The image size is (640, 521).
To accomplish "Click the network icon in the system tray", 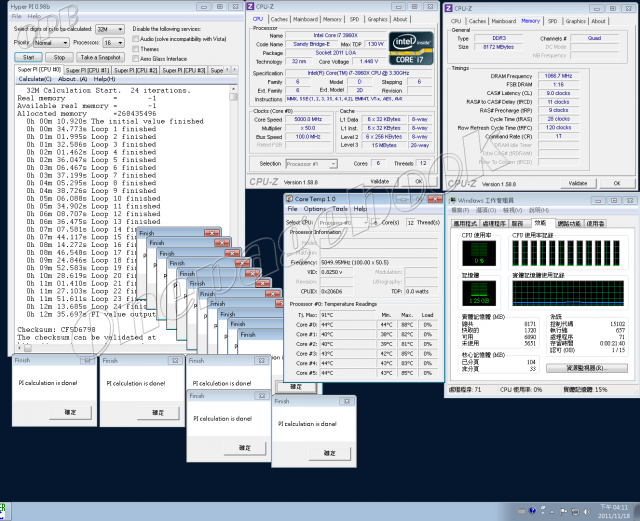I will pos(575,511).
